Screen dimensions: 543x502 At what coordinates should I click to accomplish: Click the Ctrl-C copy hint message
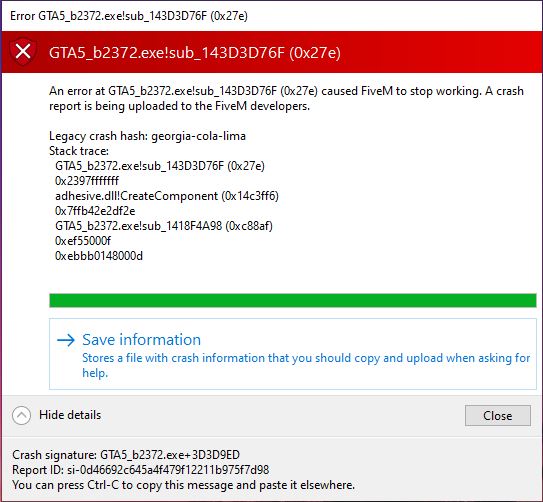point(184,485)
